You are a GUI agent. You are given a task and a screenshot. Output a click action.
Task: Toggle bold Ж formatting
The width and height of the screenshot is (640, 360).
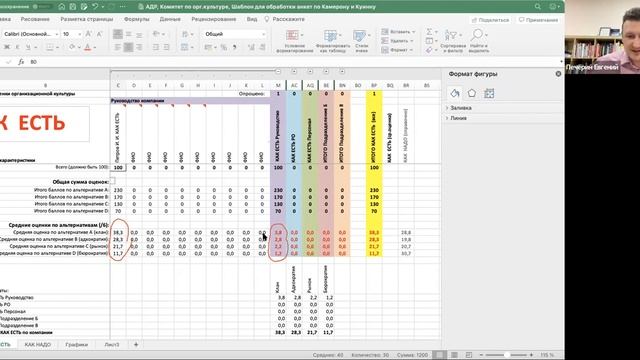[7, 47]
